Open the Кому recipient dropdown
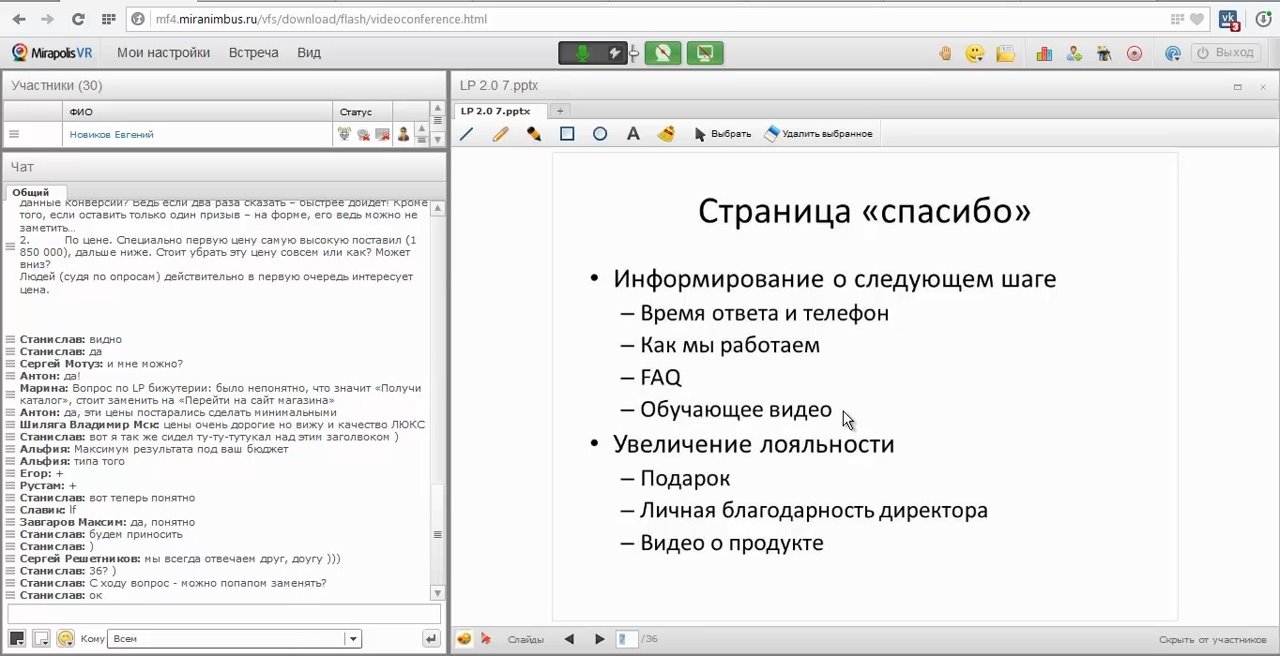Image resolution: width=1280 pixels, height=656 pixels. tap(235, 638)
